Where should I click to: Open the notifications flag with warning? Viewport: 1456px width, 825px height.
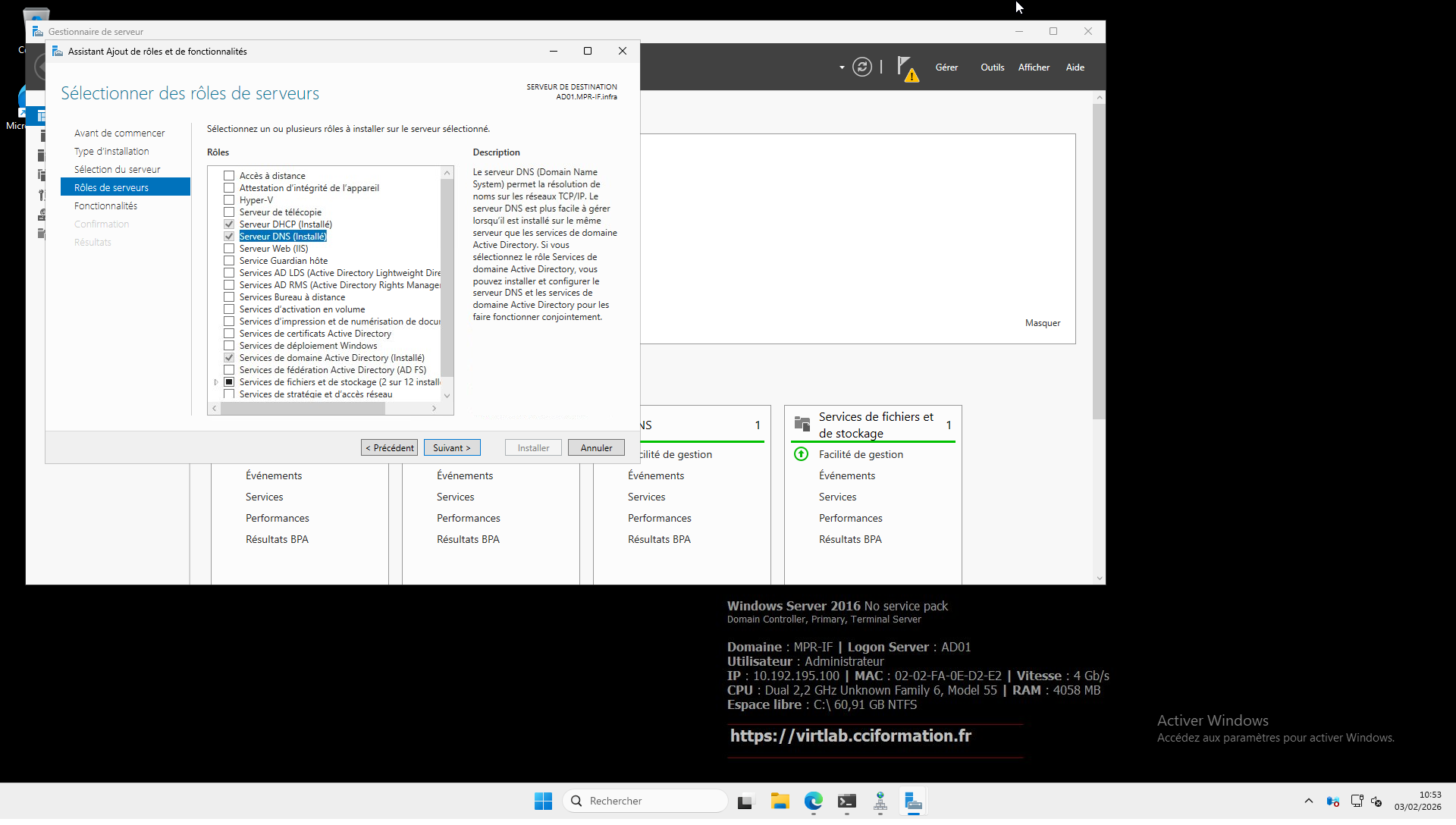click(906, 67)
